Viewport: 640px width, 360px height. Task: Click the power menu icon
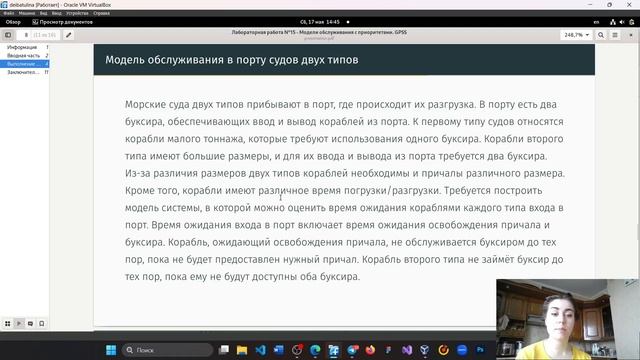pyautogui.click(x=631, y=22)
